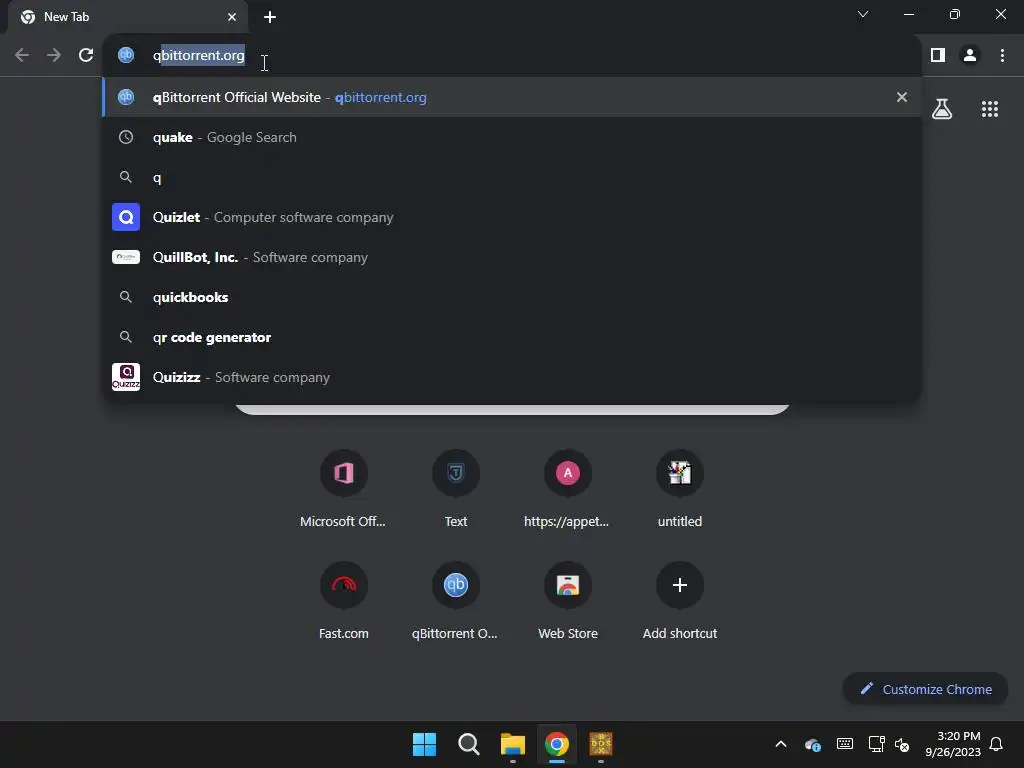The image size is (1024, 768).
Task: Open a new tab with plus button
Action: pyautogui.click(x=270, y=17)
